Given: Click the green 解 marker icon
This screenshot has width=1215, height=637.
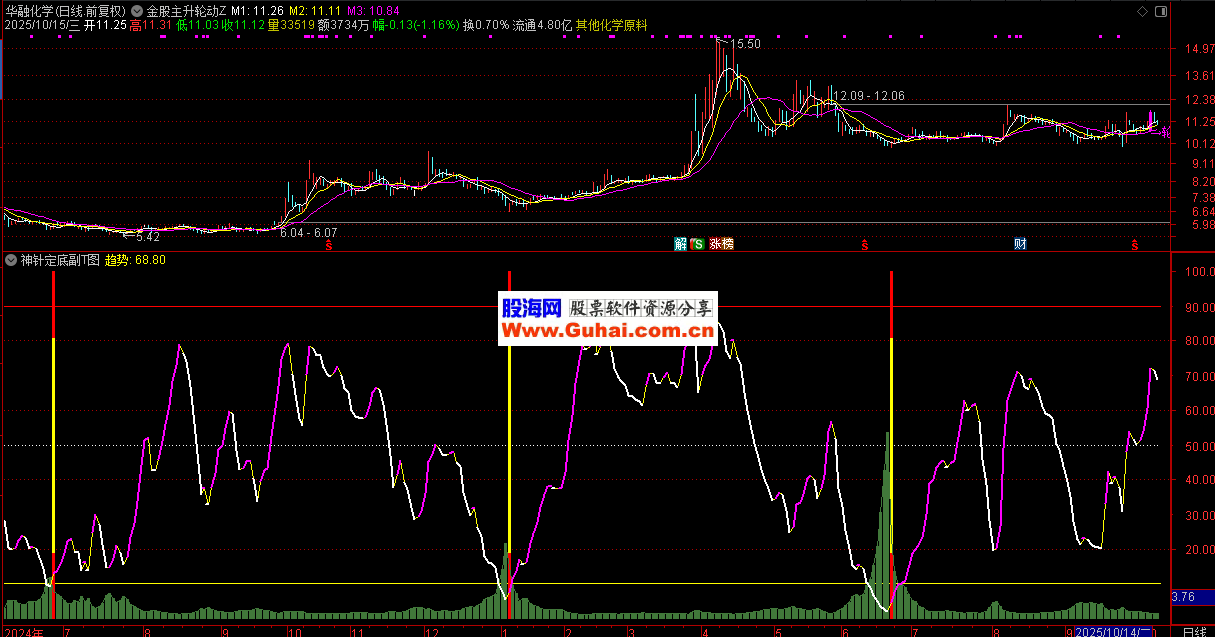Looking at the screenshot, I should [681, 244].
